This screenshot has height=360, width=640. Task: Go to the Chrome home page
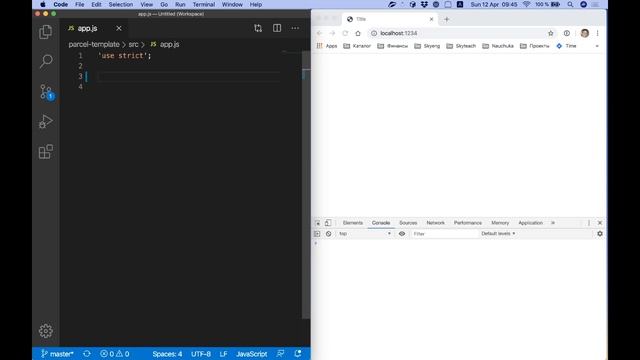point(358,33)
